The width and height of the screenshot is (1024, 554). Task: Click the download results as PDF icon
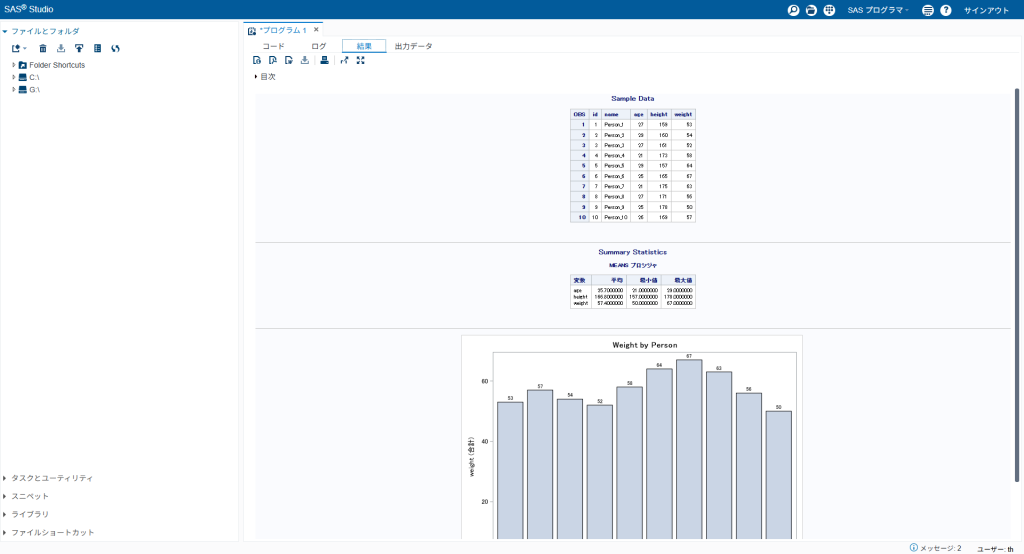click(272, 60)
